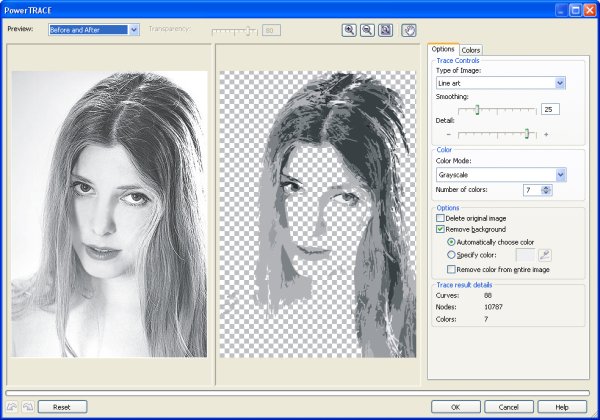Click the Zoom In magnifier icon
The image size is (600, 420).
pos(349,30)
